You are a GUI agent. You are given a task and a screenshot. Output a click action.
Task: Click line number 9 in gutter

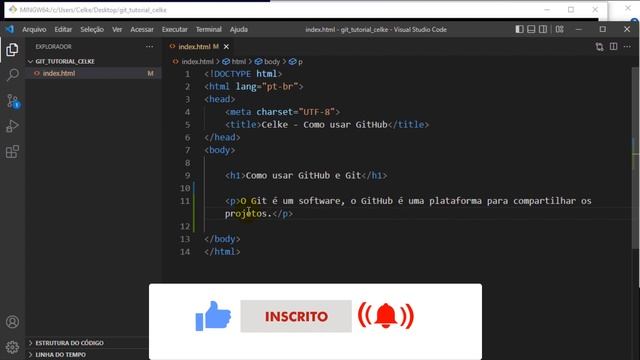(x=187, y=176)
